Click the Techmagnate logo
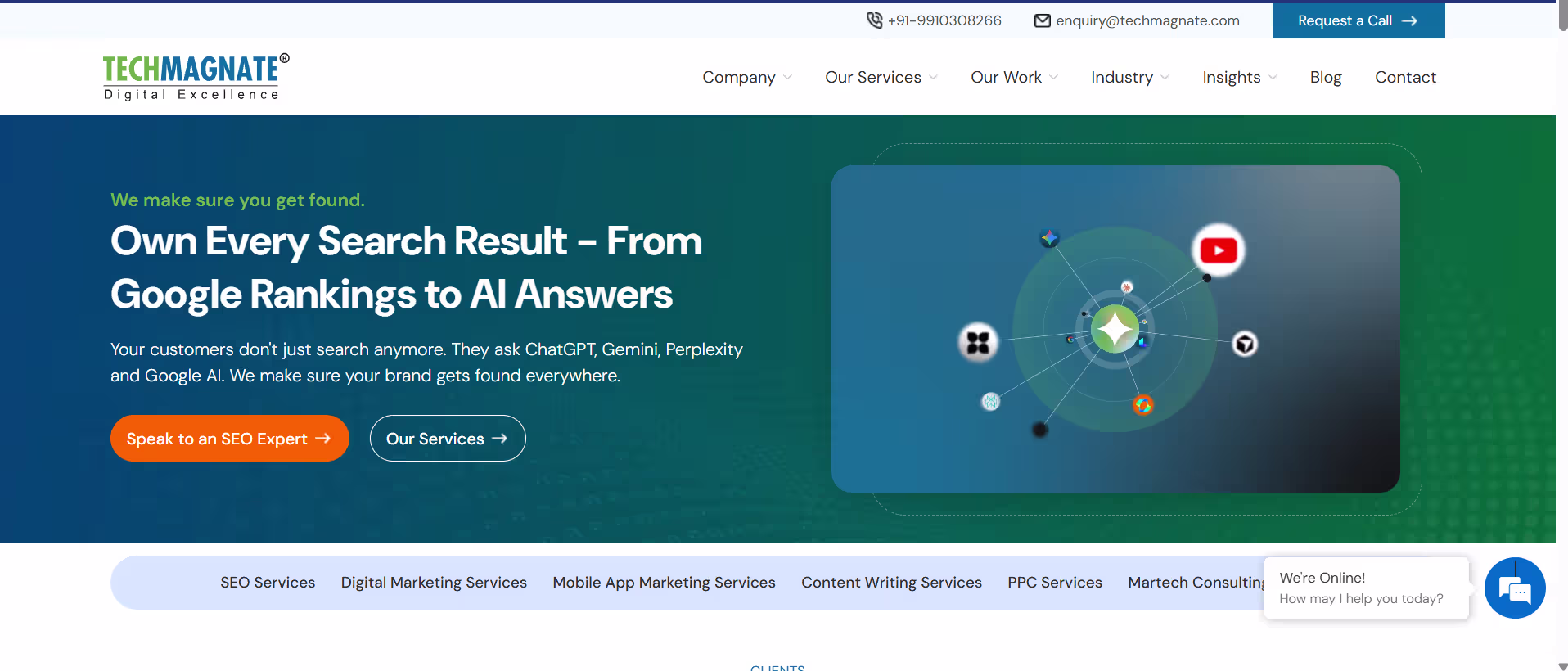This screenshot has height=671, width=1568. click(196, 77)
